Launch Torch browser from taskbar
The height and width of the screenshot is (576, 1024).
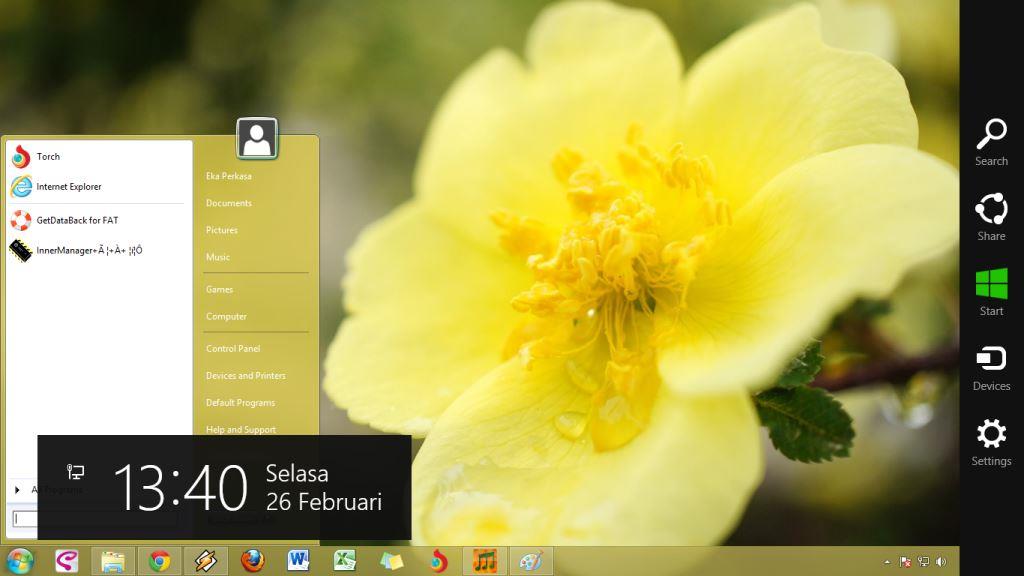pyautogui.click(x=438, y=561)
